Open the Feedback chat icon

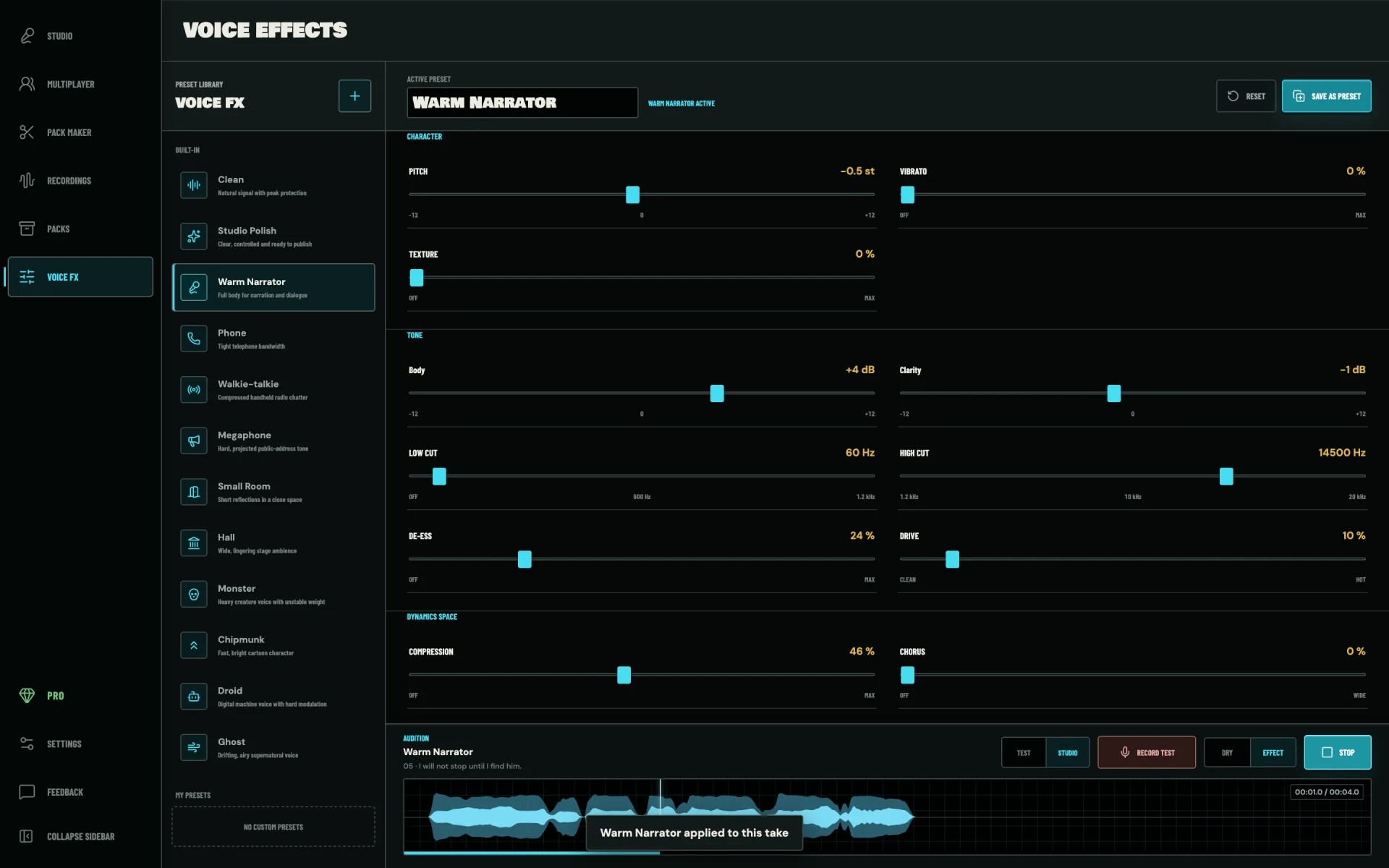tap(27, 792)
